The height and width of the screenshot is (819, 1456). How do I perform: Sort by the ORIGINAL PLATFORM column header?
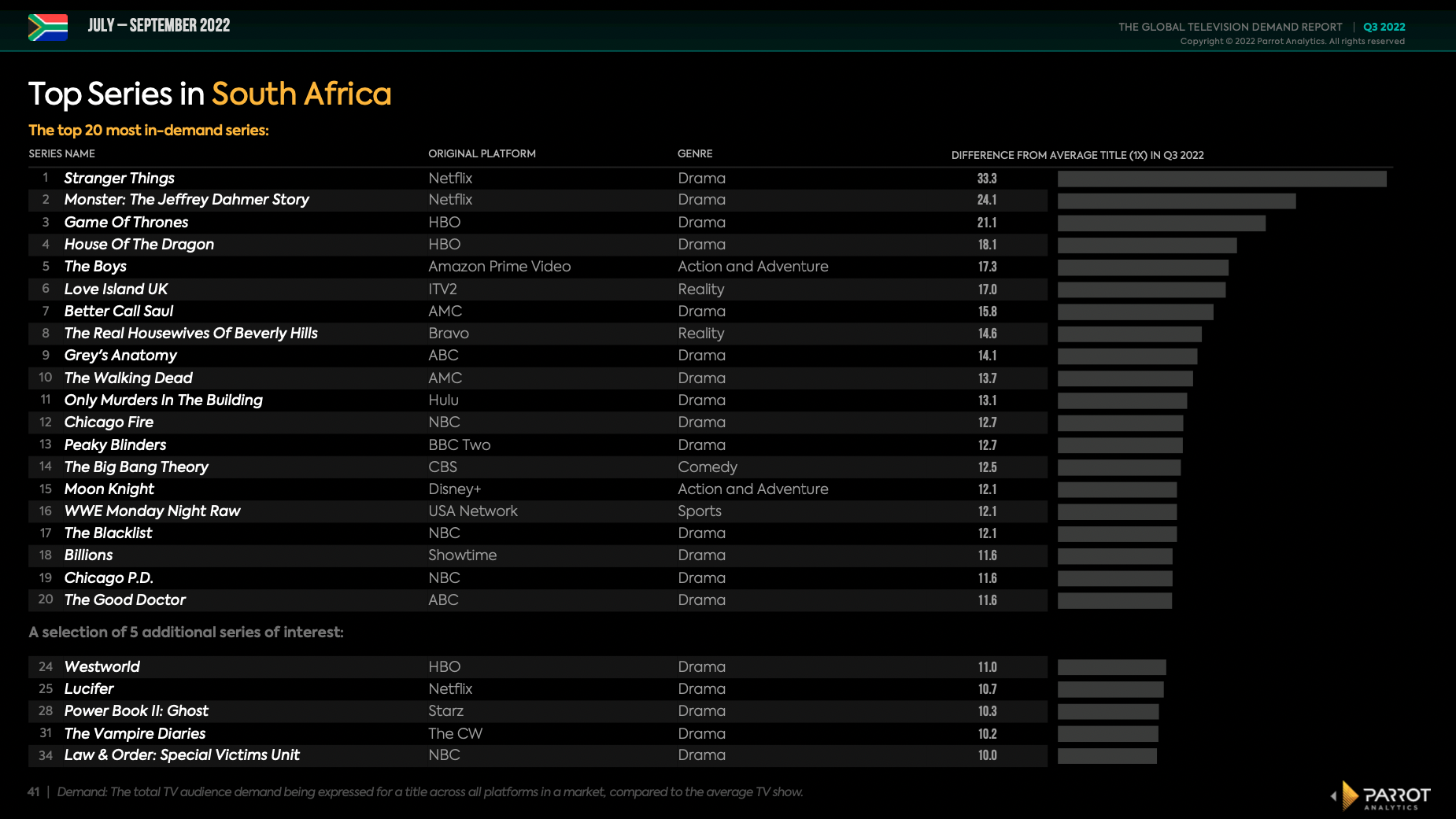pyautogui.click(x=482, y=153)
